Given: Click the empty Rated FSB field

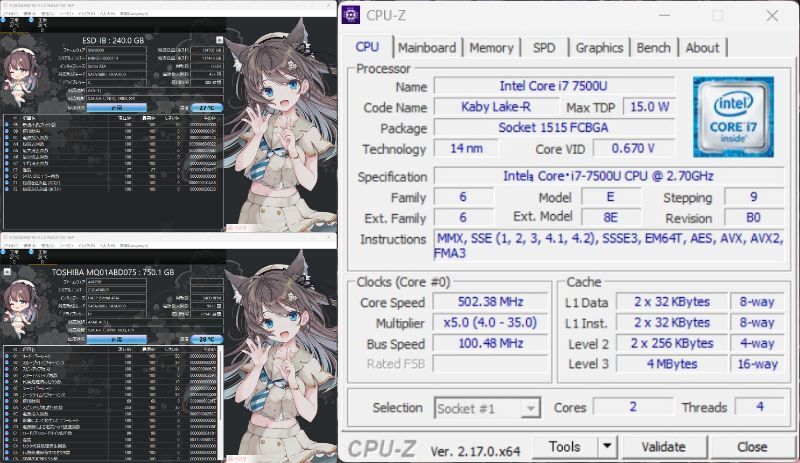Looking at the screenshot, I should 490,364.
